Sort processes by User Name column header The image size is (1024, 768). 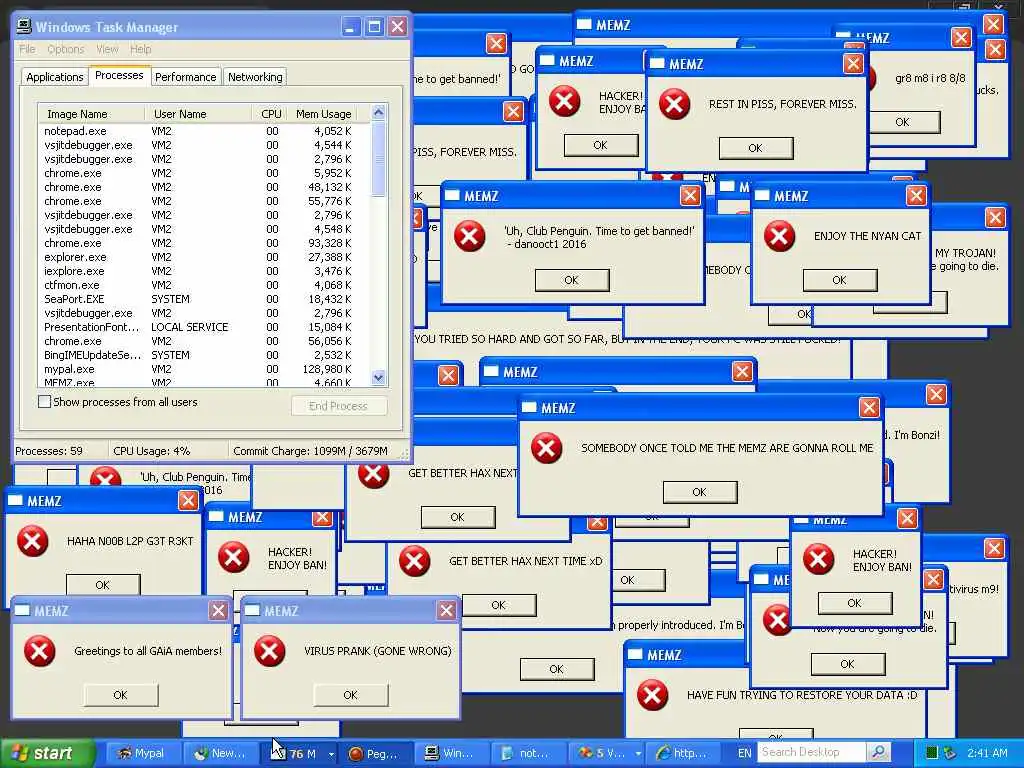(198, 114)
